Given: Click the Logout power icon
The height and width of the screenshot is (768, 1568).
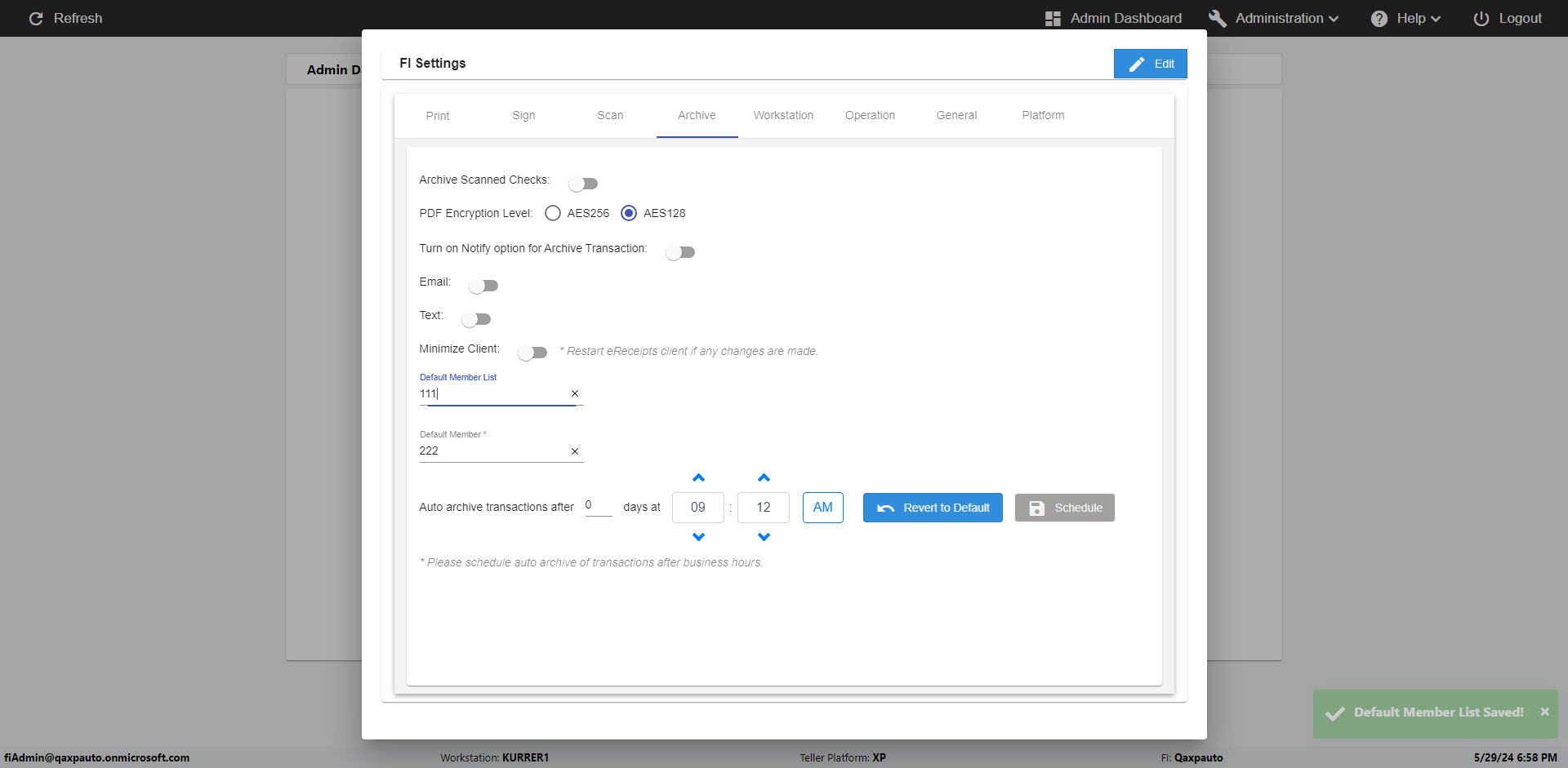Looking at the screenshot, I should [x=1481, y=18].
